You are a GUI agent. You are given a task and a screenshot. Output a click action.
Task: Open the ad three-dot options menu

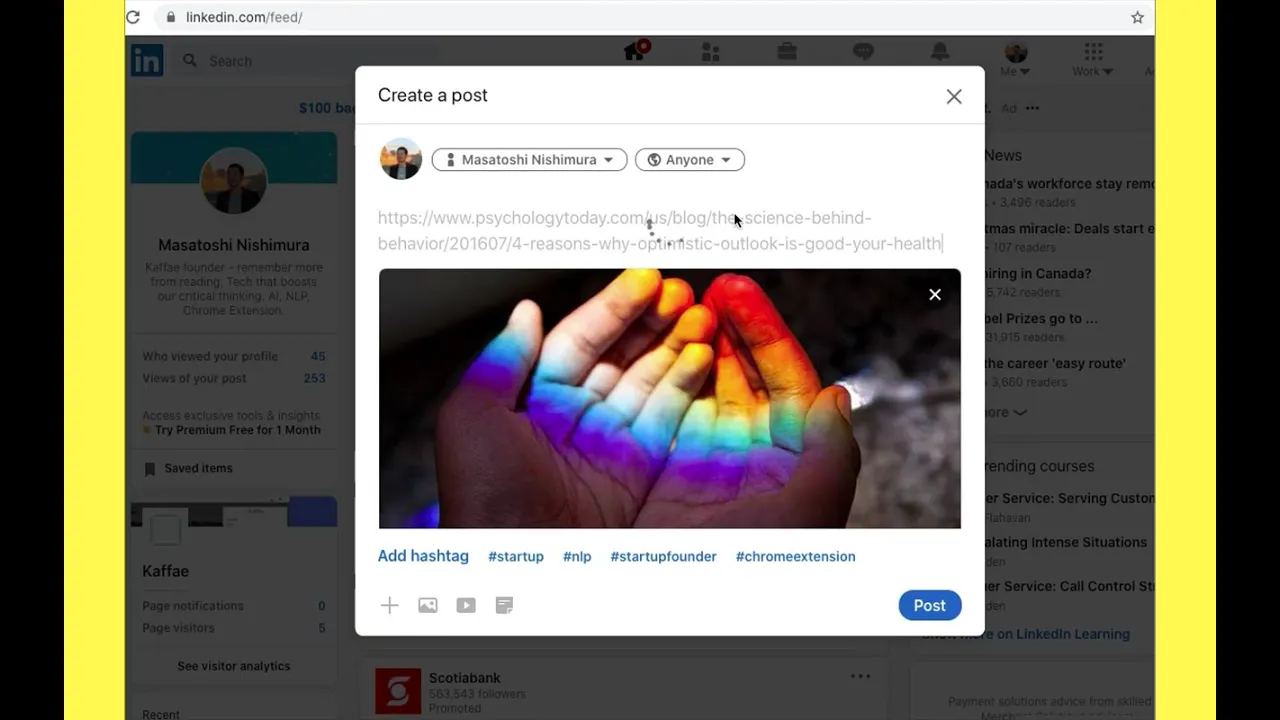coord(1032,108)
